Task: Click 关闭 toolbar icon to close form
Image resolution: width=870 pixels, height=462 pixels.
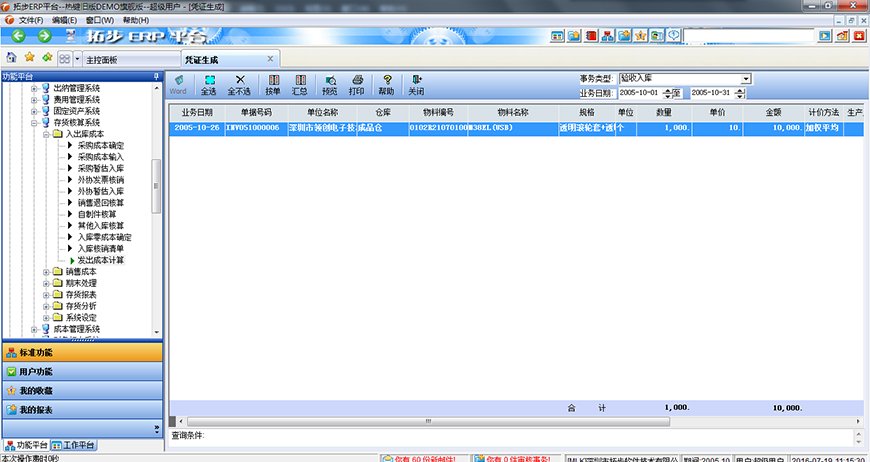Action: click(x=416, y=85)
